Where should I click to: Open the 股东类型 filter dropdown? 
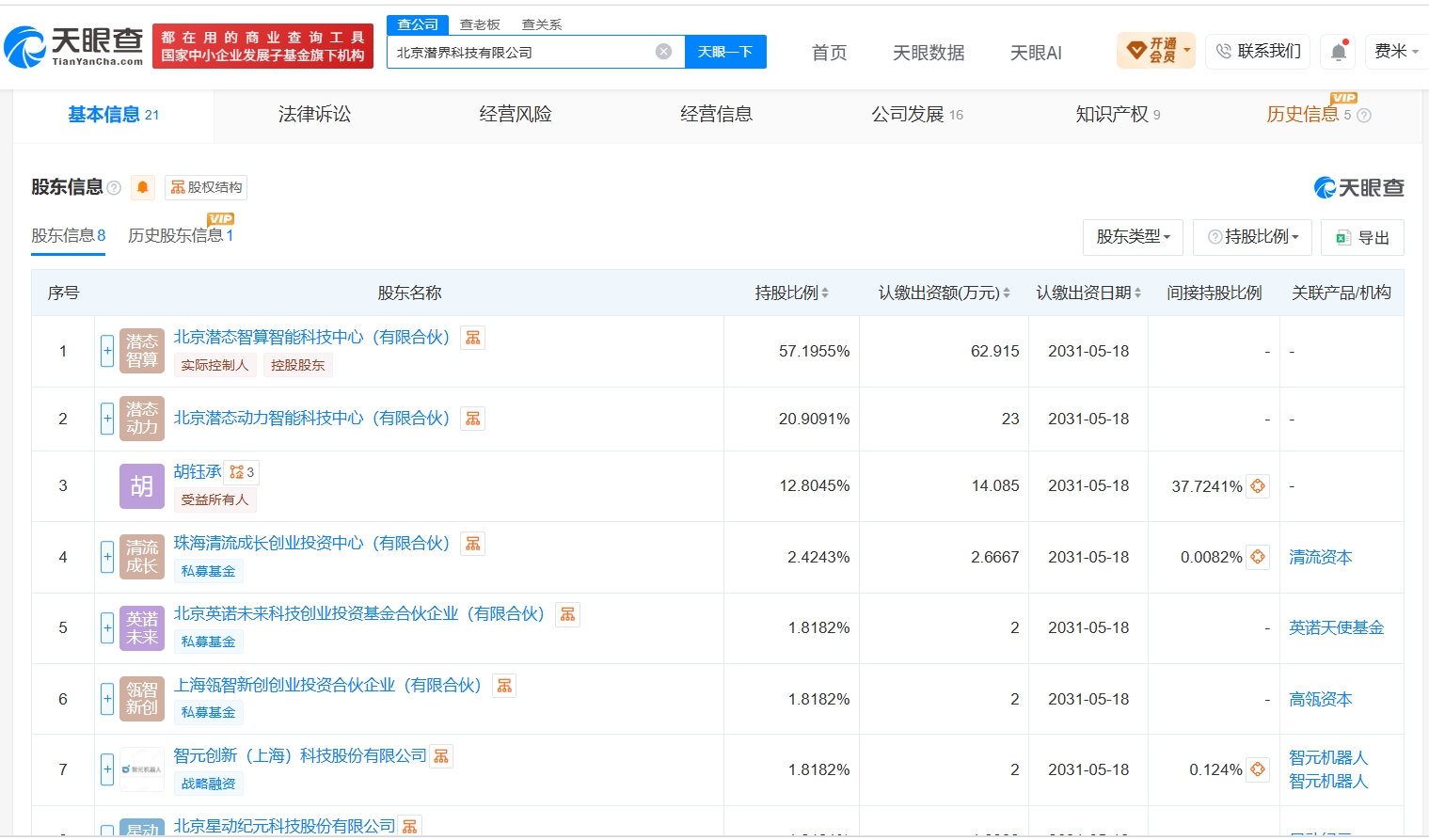pyautogui.click(x=1133, y=237)
